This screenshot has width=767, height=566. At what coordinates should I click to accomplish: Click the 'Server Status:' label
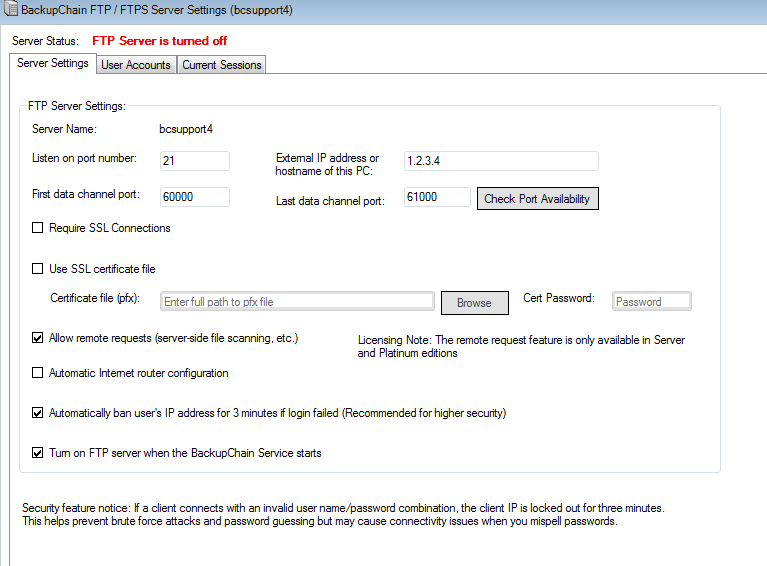click(x=45, y=41)
